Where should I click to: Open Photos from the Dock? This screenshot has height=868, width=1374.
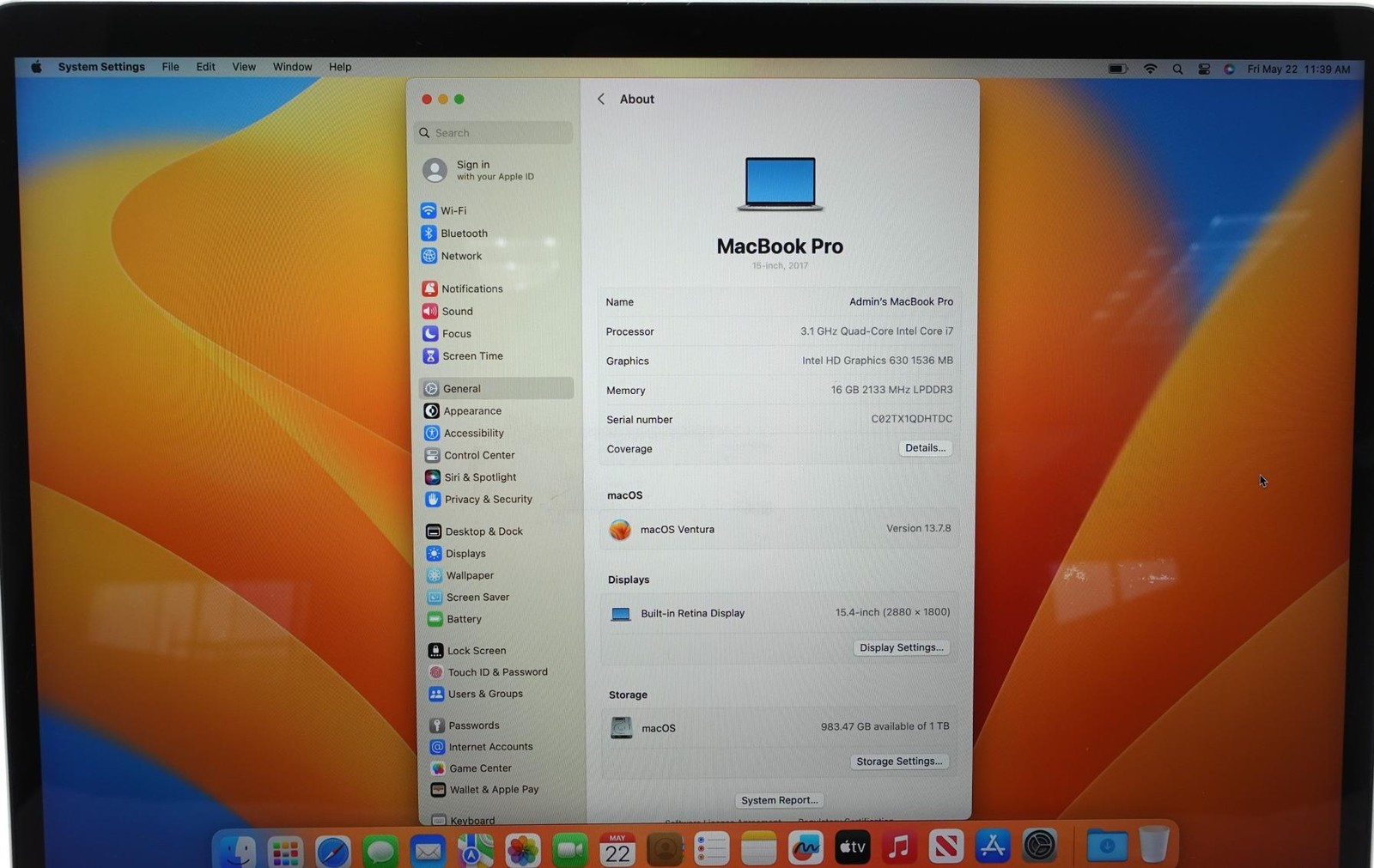coord(522,851)
